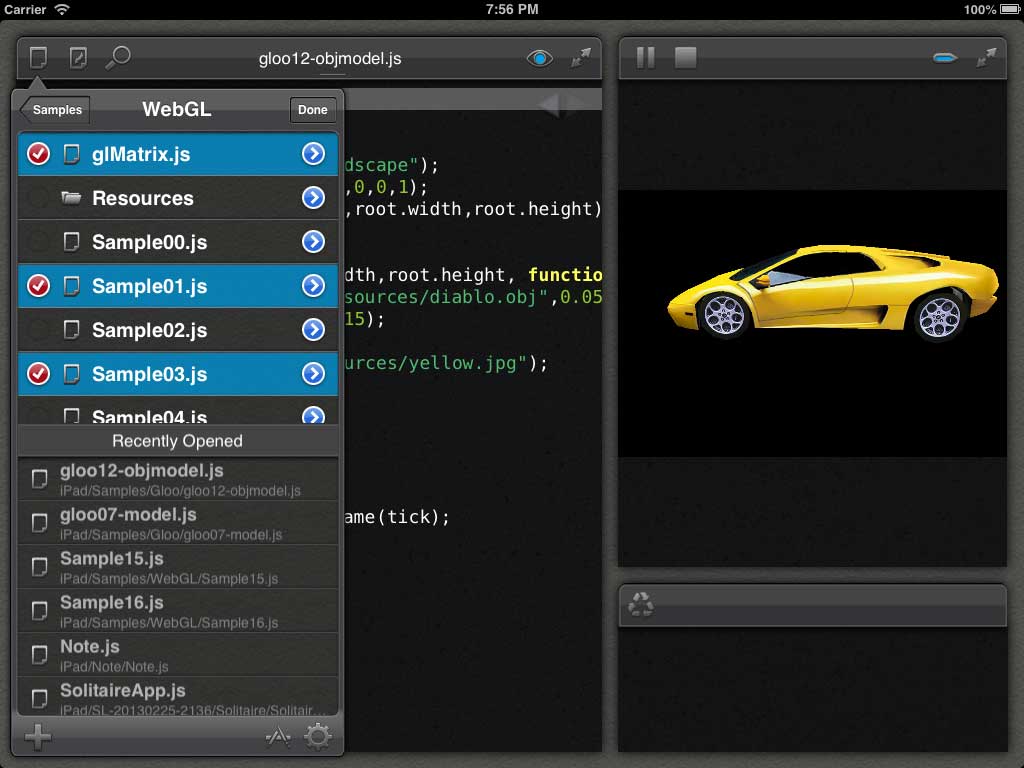Select the Sample02.js file name
This screenshot has width=1024, height=768.
click(x=150, y=330)
